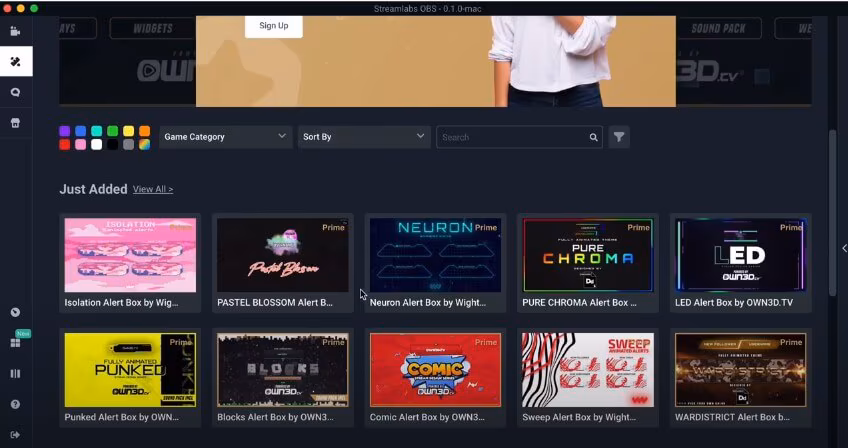Click the studio mode columns icon in the sidebar
Viewport: 848px width, 448px height.
15,373
